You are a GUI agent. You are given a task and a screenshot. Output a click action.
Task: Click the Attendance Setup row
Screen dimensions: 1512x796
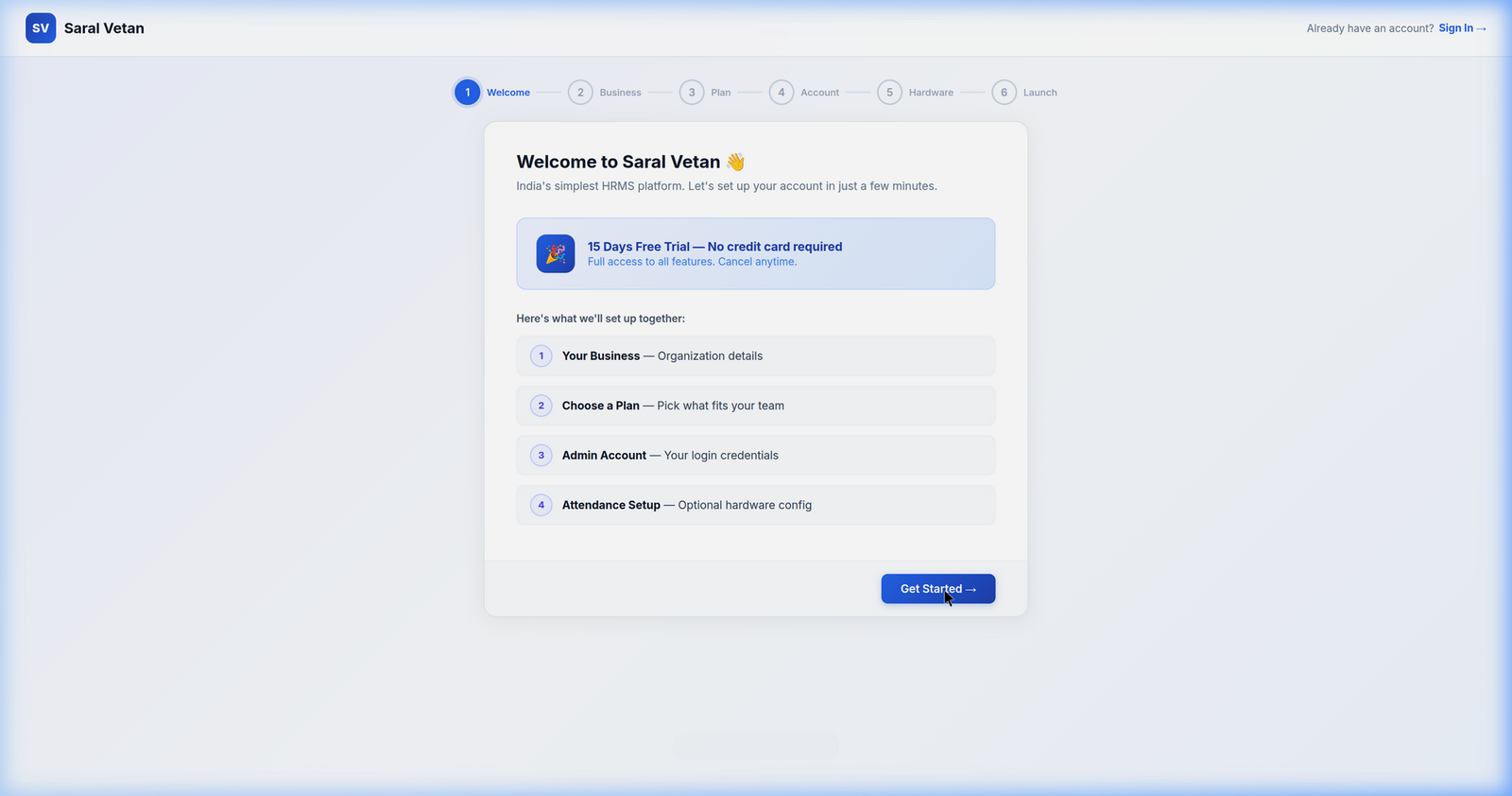tap(756, 505)
